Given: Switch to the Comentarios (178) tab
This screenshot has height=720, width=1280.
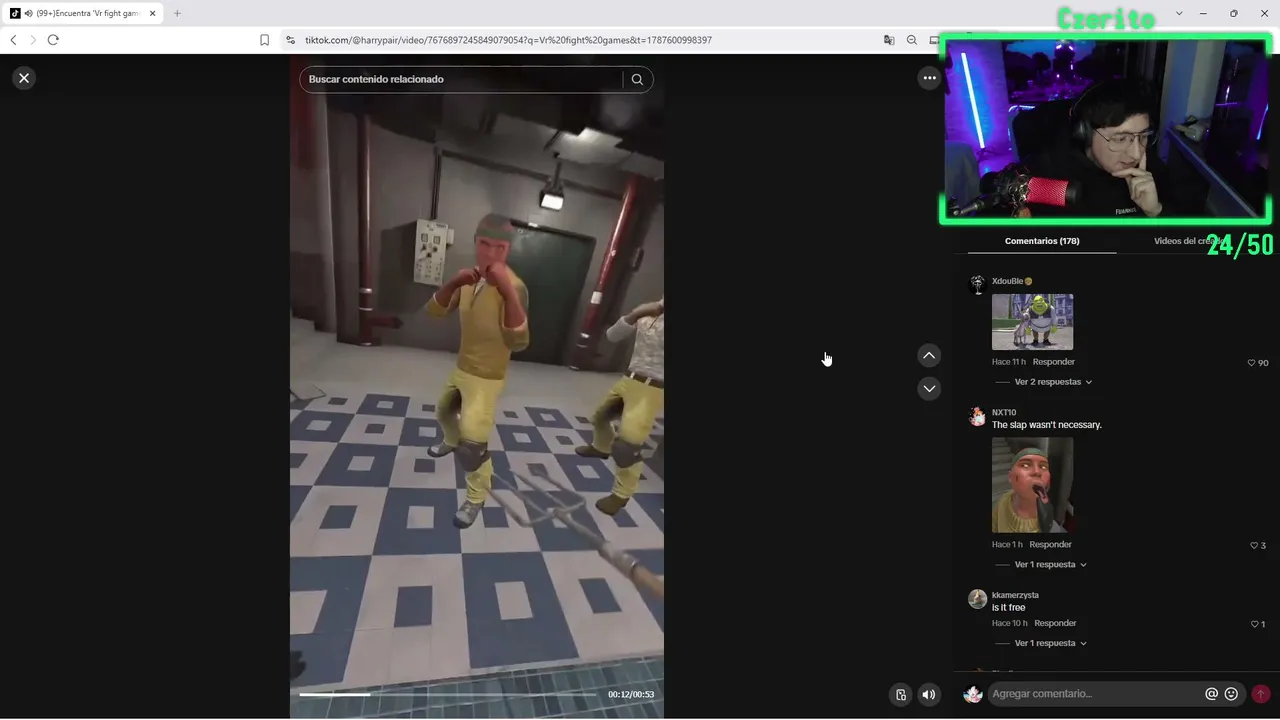Looking at the screenshot, I should tap(1042, 241).
